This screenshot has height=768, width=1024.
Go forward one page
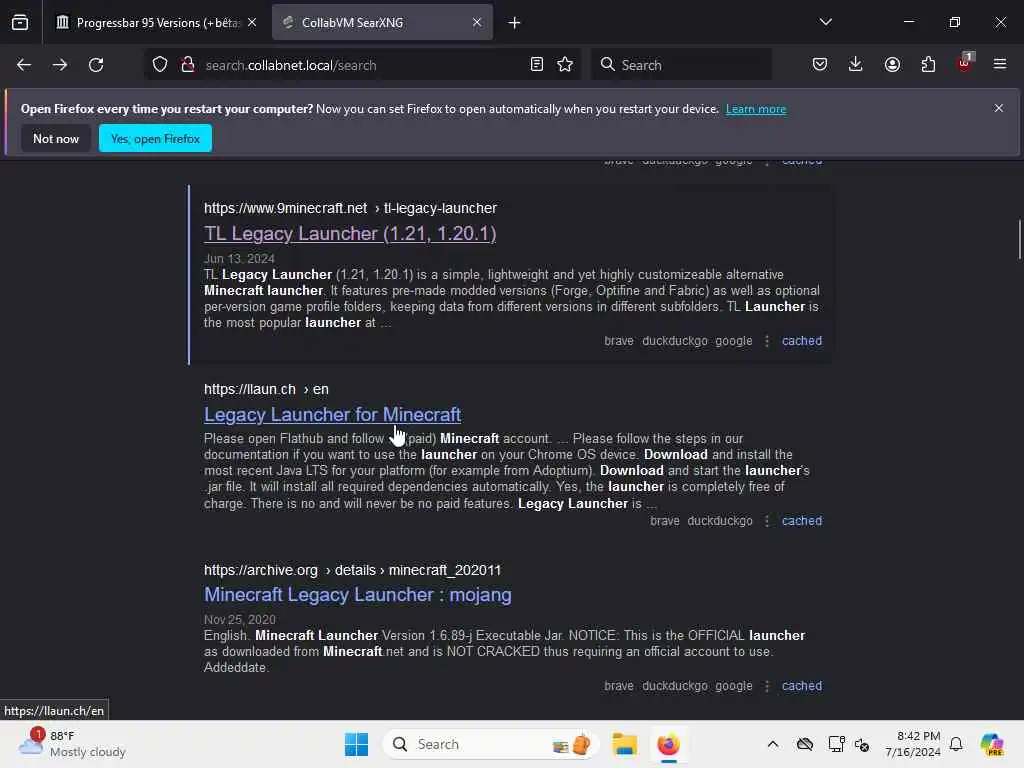pyautogui.click(x=60, y=65)
